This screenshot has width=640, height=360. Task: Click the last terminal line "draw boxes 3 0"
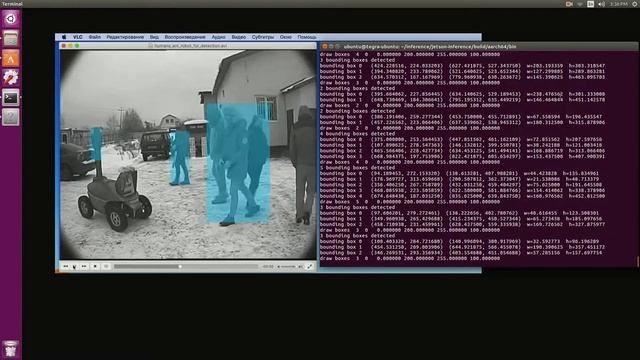click(410, 258)
